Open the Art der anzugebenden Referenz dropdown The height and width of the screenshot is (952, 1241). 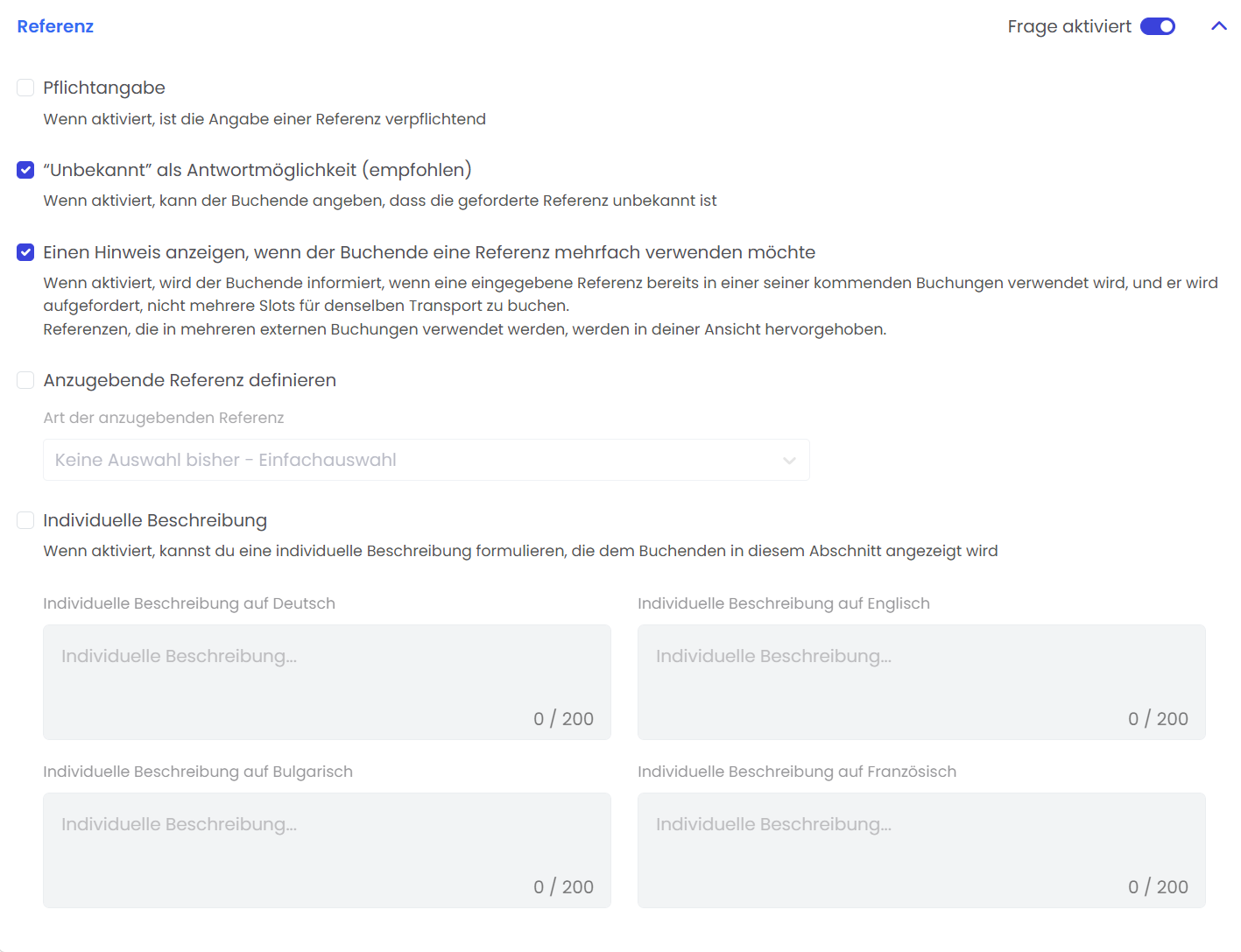click(426, 460)
